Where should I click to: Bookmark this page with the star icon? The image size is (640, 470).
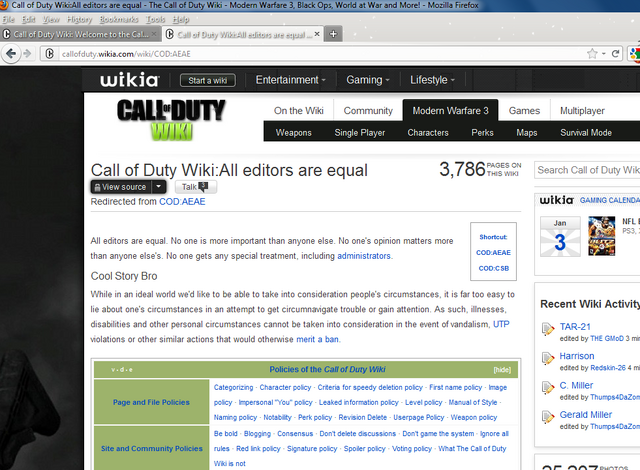(x=592, y=53)
